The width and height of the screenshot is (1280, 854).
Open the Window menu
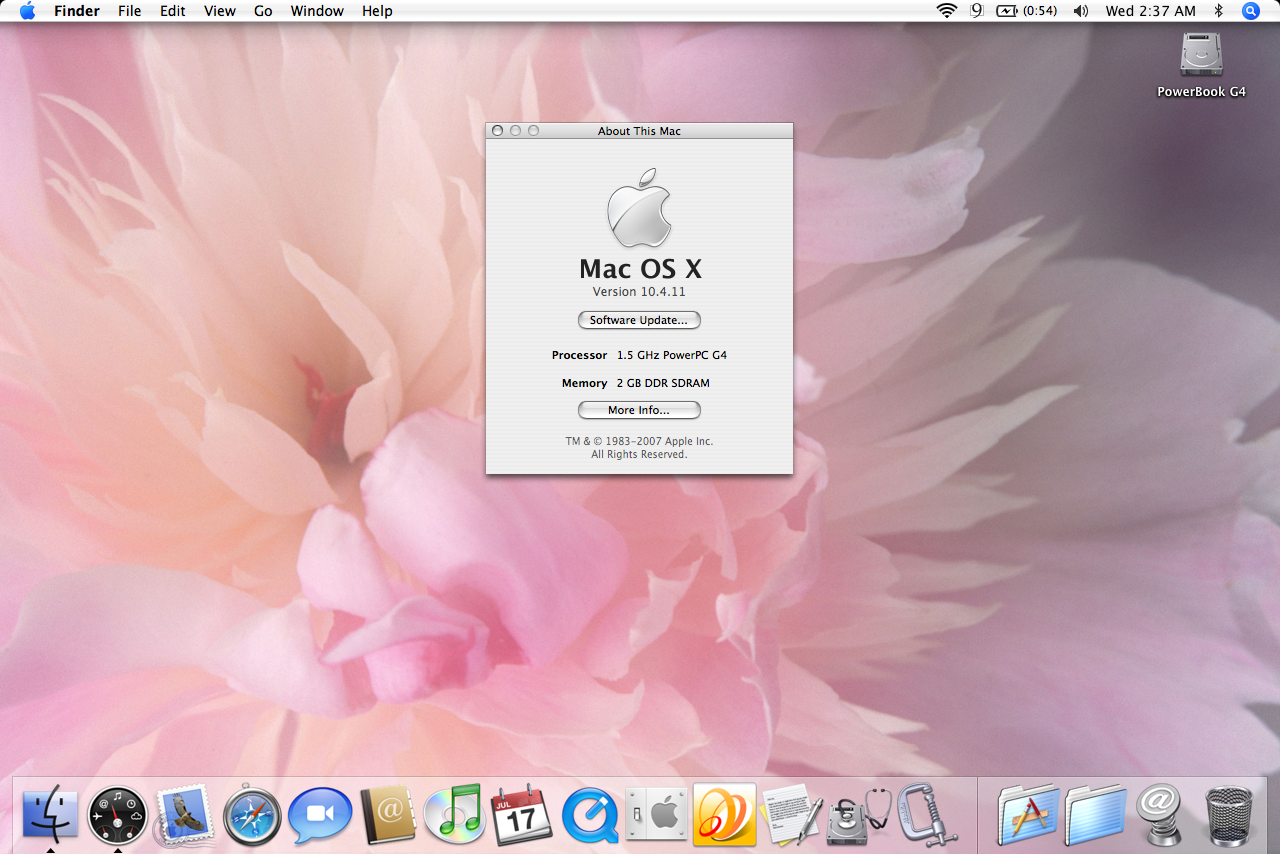(317, 11)
